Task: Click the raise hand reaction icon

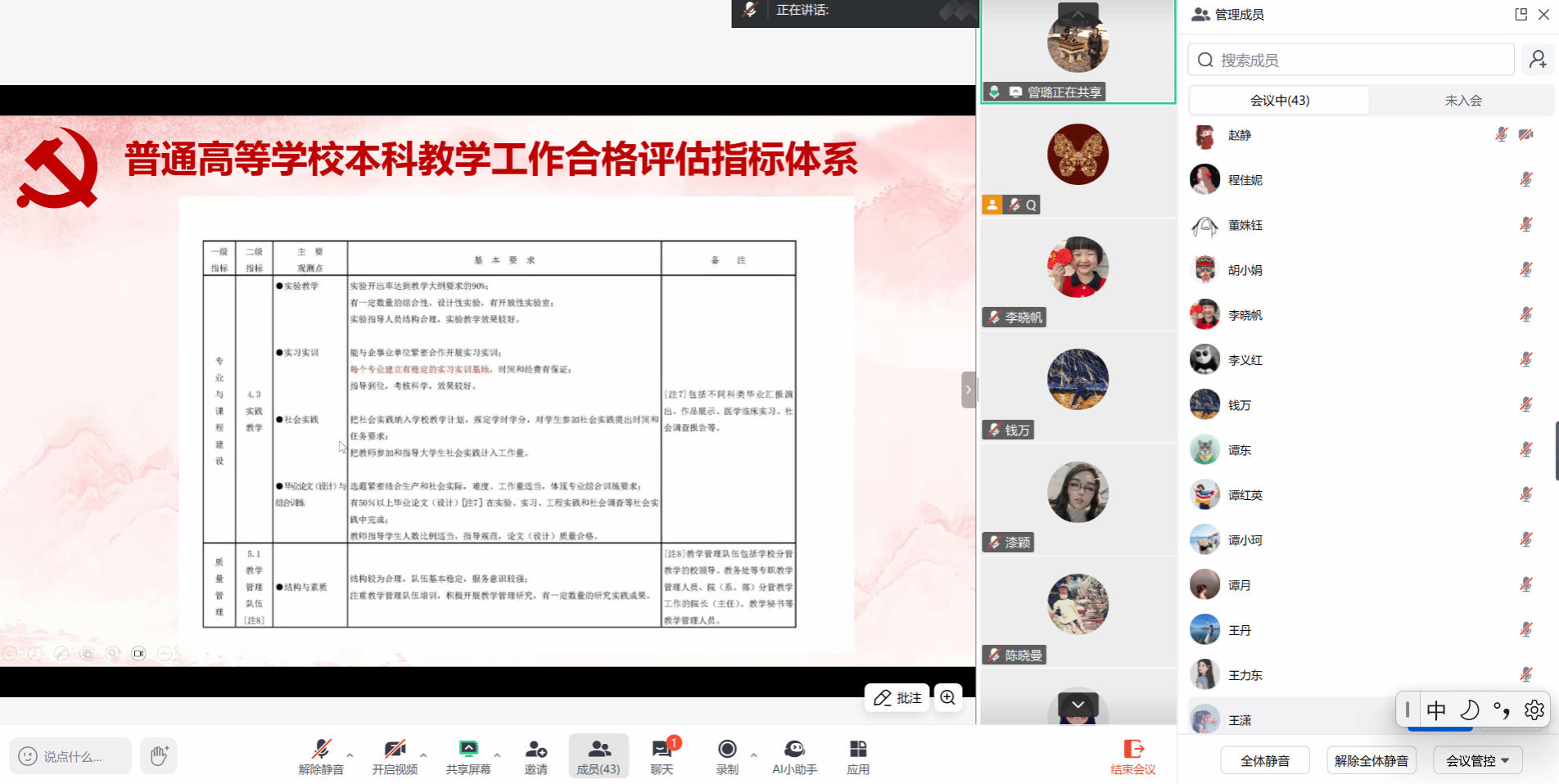Action: [159, 755]
